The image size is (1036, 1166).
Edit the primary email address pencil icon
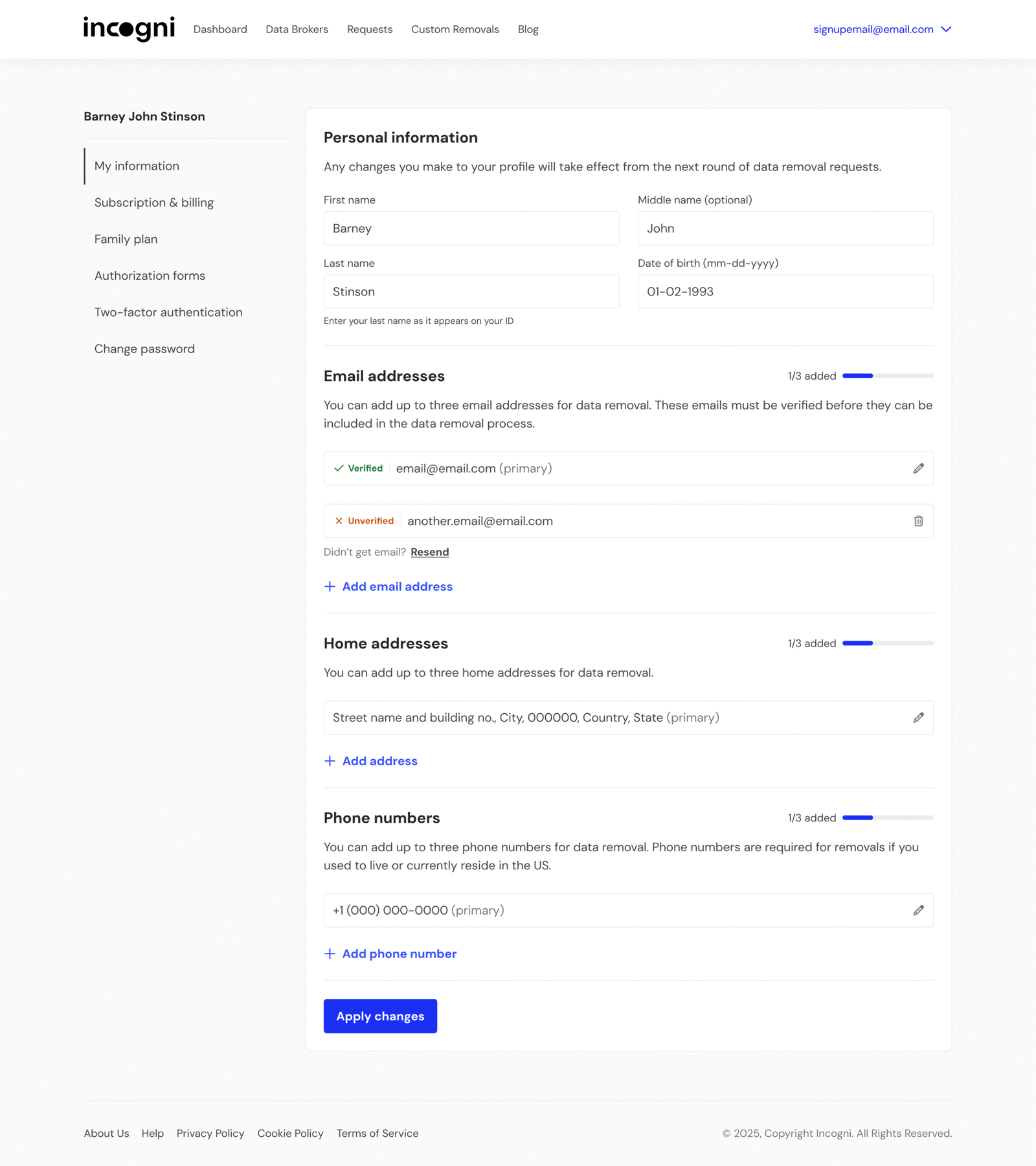(918, 468)
